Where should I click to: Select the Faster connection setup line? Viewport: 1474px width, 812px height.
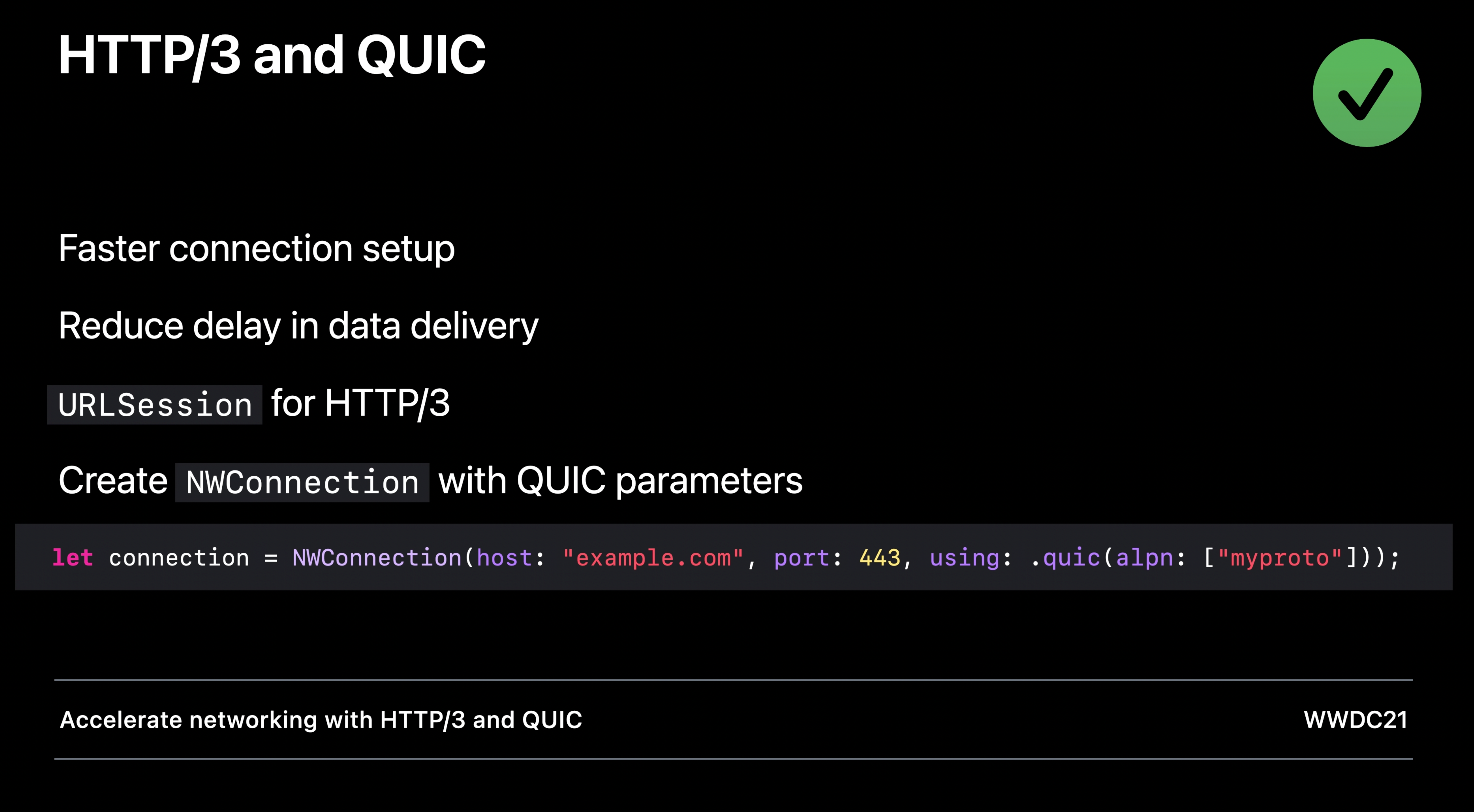tap(256, 249)
